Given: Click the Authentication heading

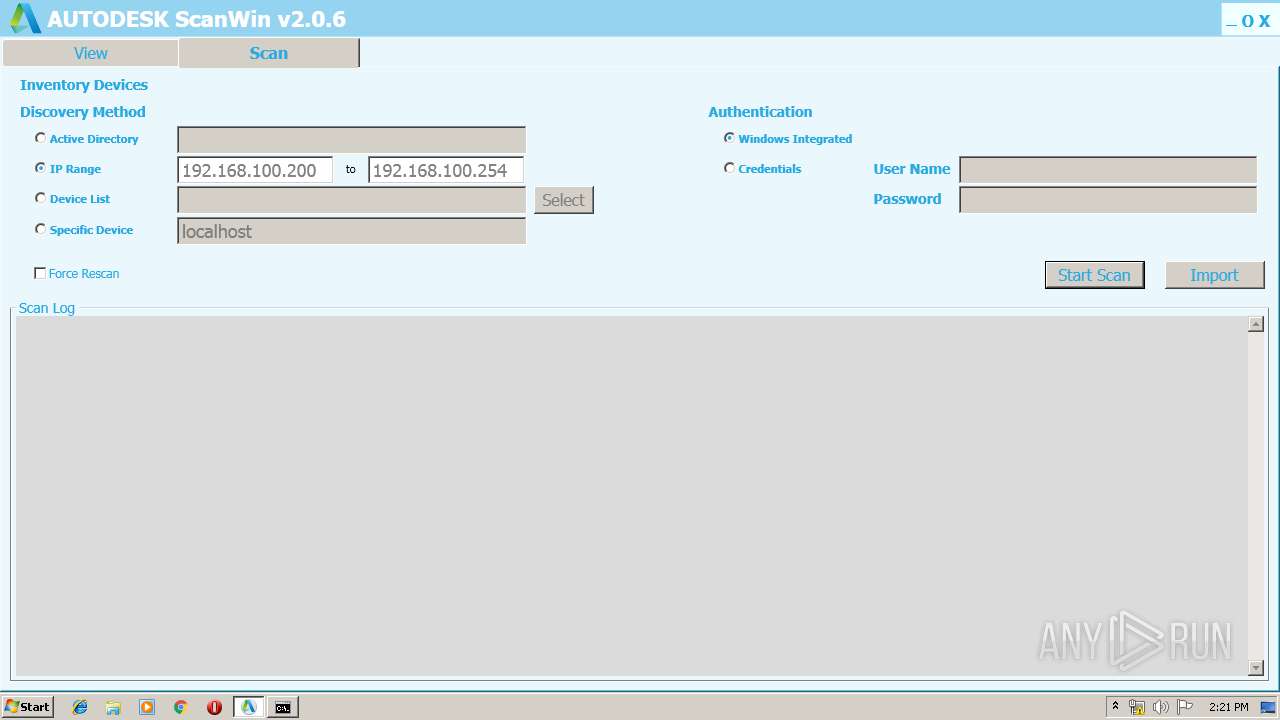Looking at the screenshot, I should (760, 112).
